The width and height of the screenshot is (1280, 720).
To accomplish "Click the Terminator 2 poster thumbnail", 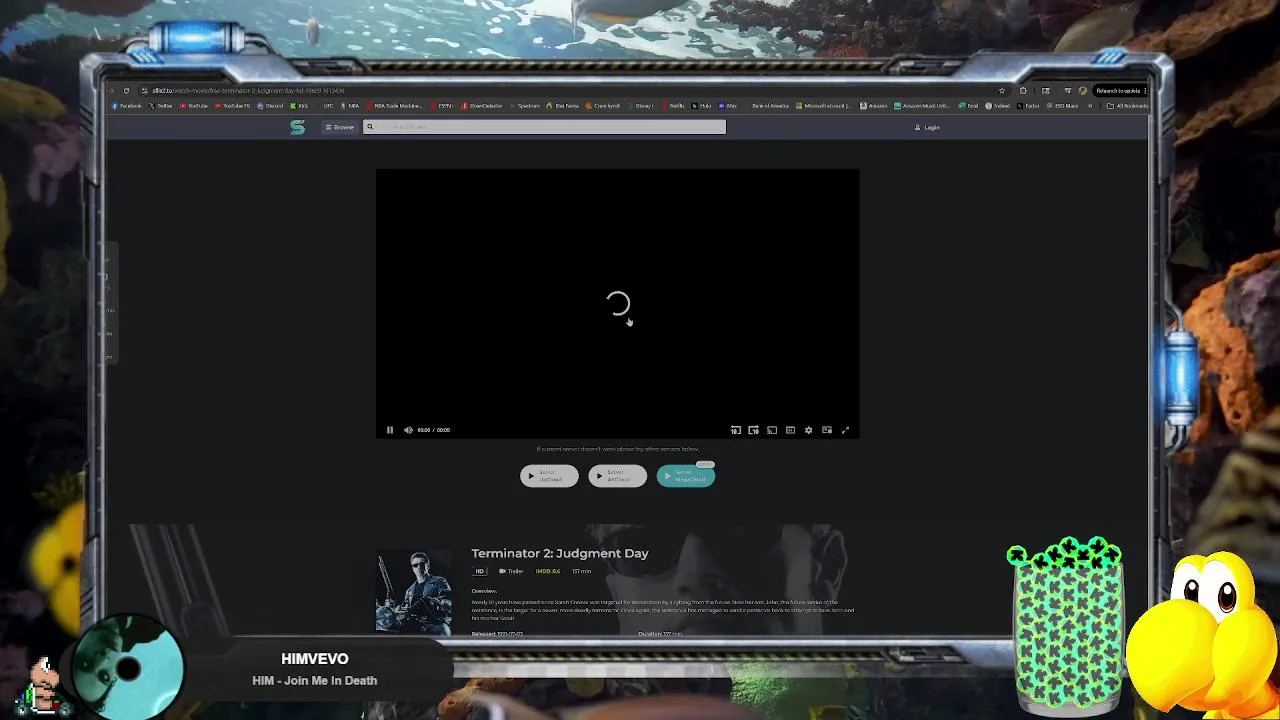I will point(414,592).
